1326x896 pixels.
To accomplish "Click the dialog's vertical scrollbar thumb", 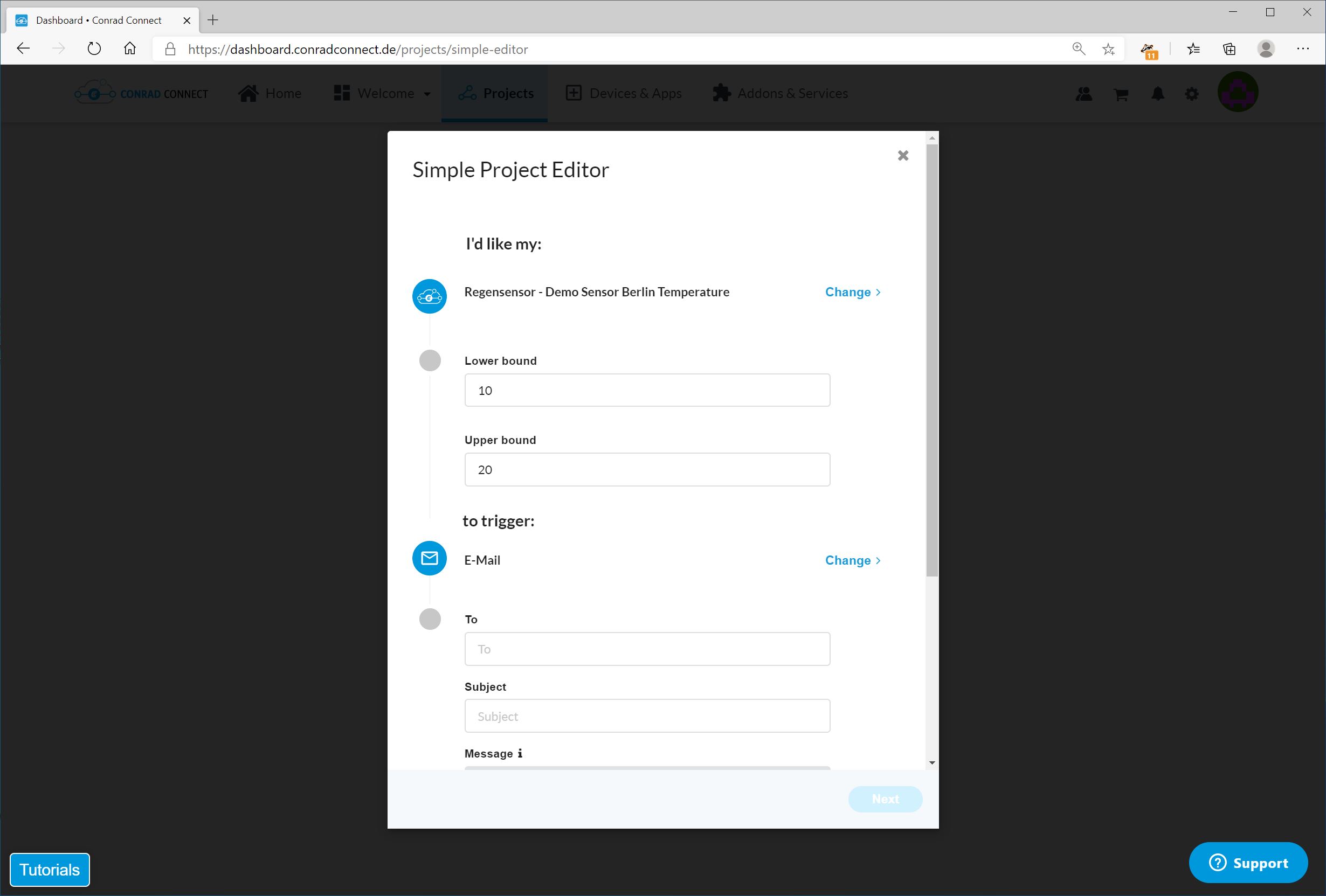I will click(932, 359).
